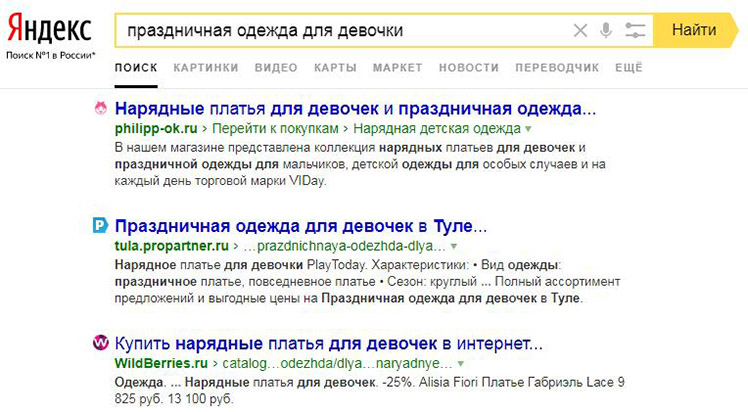Click the WildBerries purple W favicon

click(101, 342)
